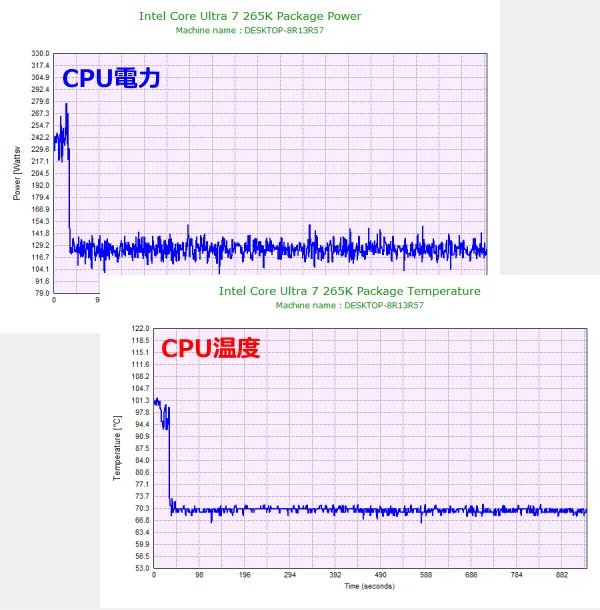Screen dimensions: 600x610
Task: Click the 'Power [Watts]' axis label
Action: tap(17, 173)
